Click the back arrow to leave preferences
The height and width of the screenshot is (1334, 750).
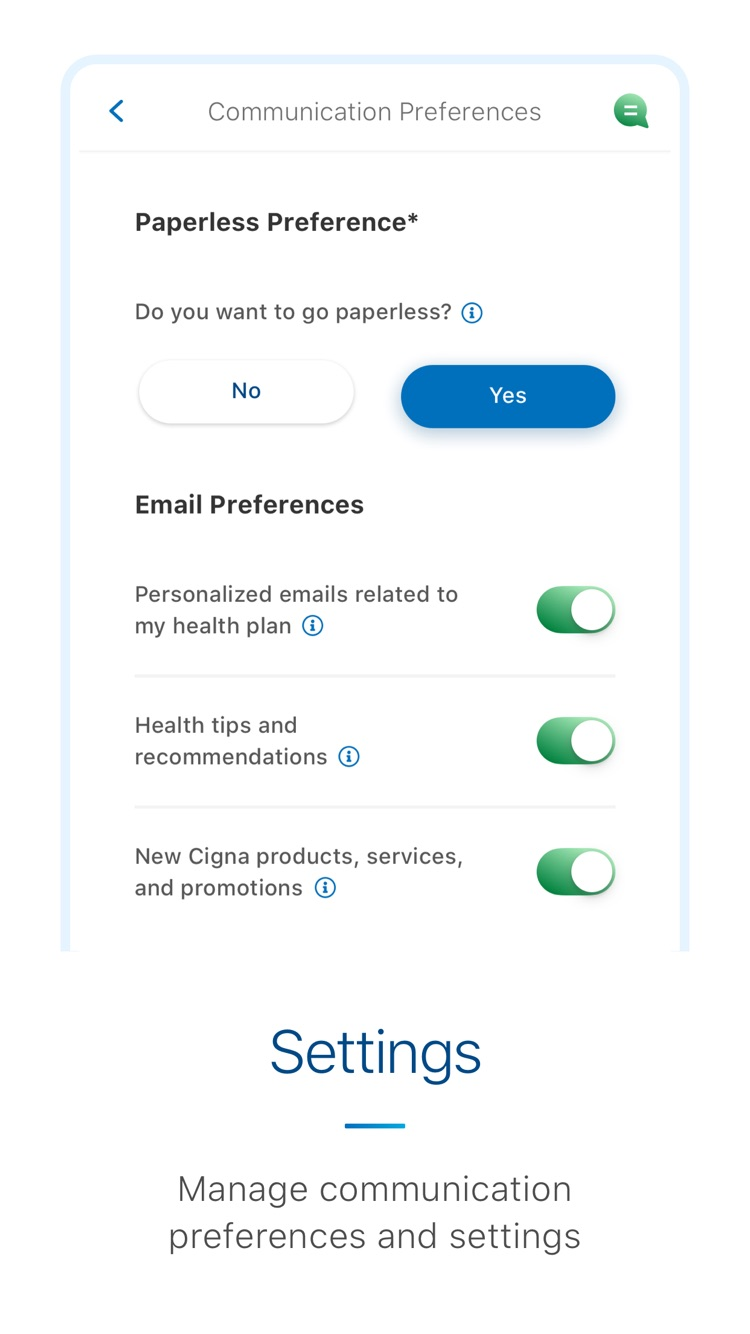(x=115, y=111)
